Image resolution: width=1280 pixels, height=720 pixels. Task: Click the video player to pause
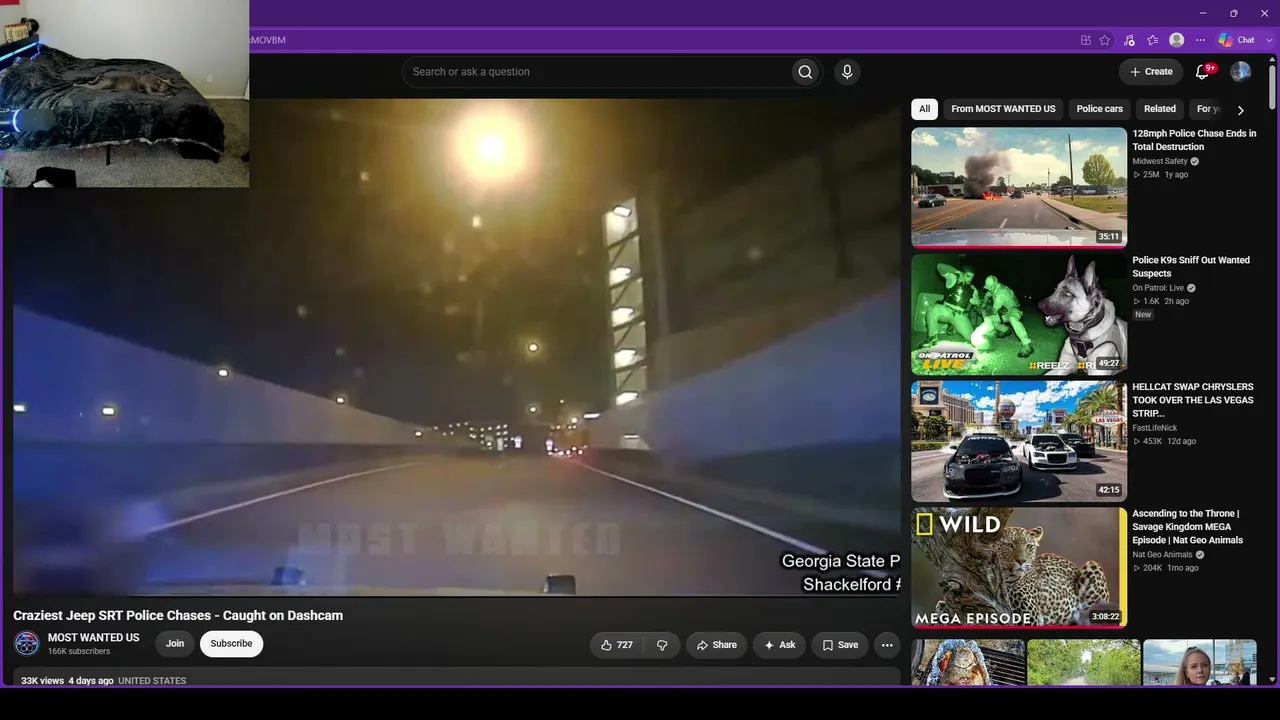[x=457, y=347]
